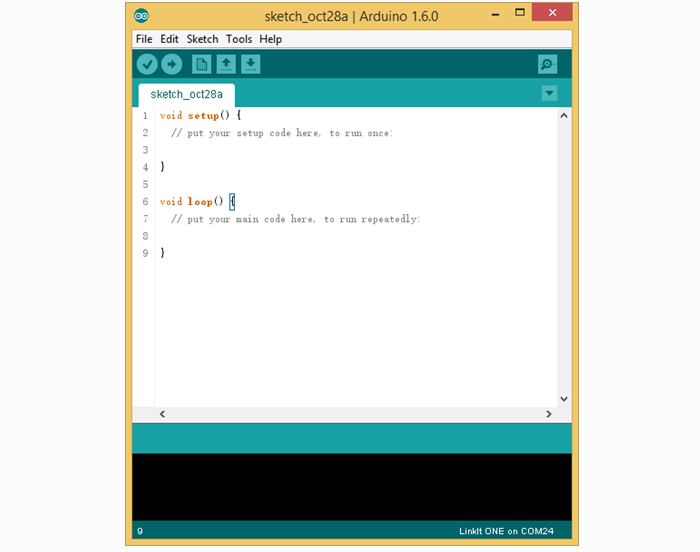Open the Edit menu
The height and width of the screenshot is (552, 700).
pyautogui.click(x=169, y=39)
